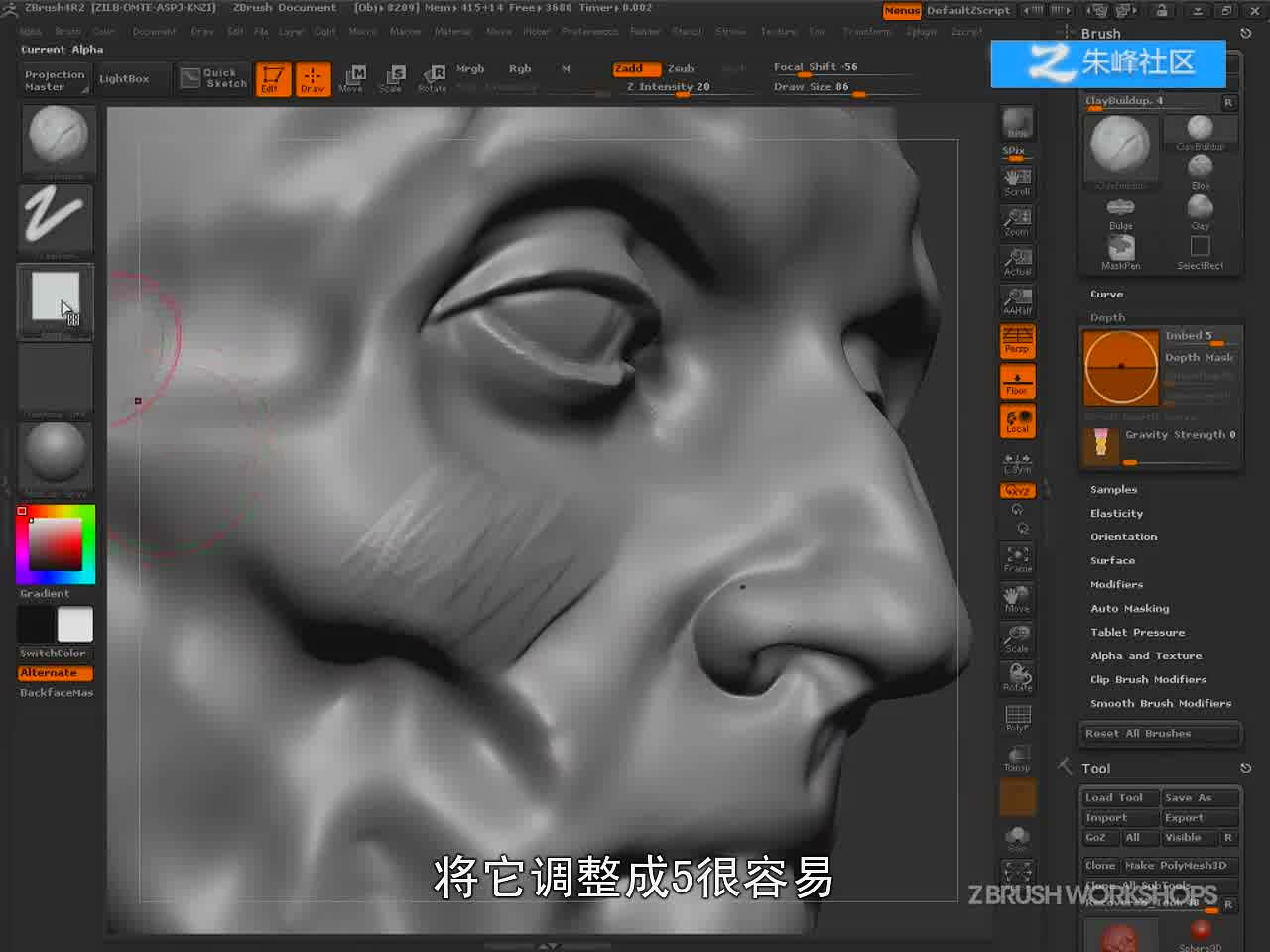This screenshot has height=952, width=1270.
Task: Expand the Orientation section
Action: [1123, 536]
